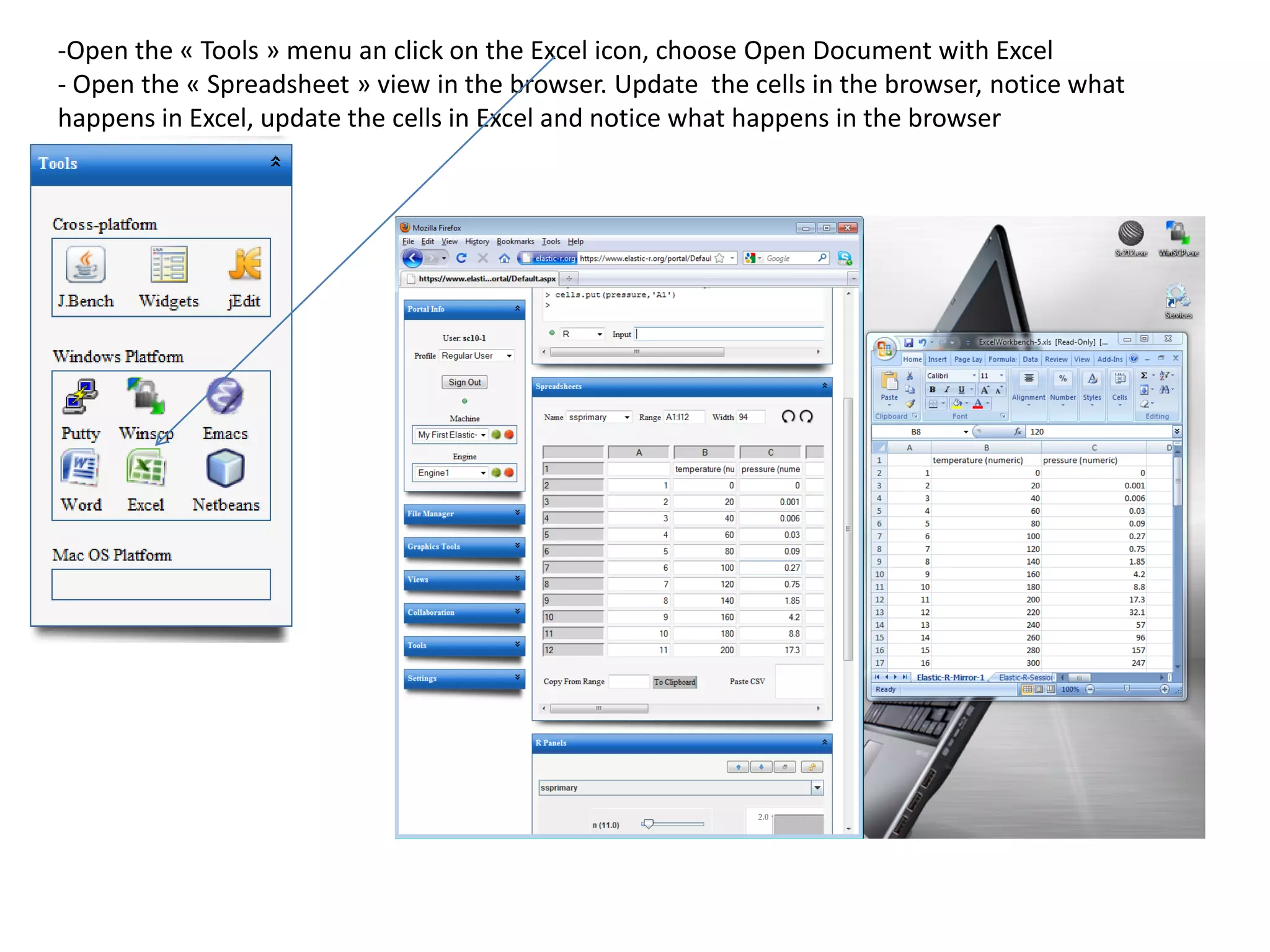
Task: Launch the Widgets tool icon
Action: pos(169,265)
